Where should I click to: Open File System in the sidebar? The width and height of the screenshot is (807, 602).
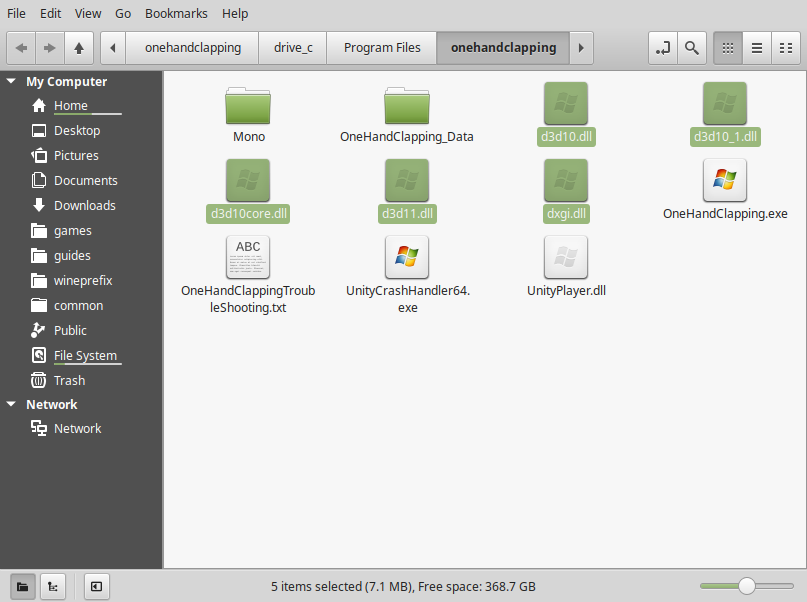[81, 356]
